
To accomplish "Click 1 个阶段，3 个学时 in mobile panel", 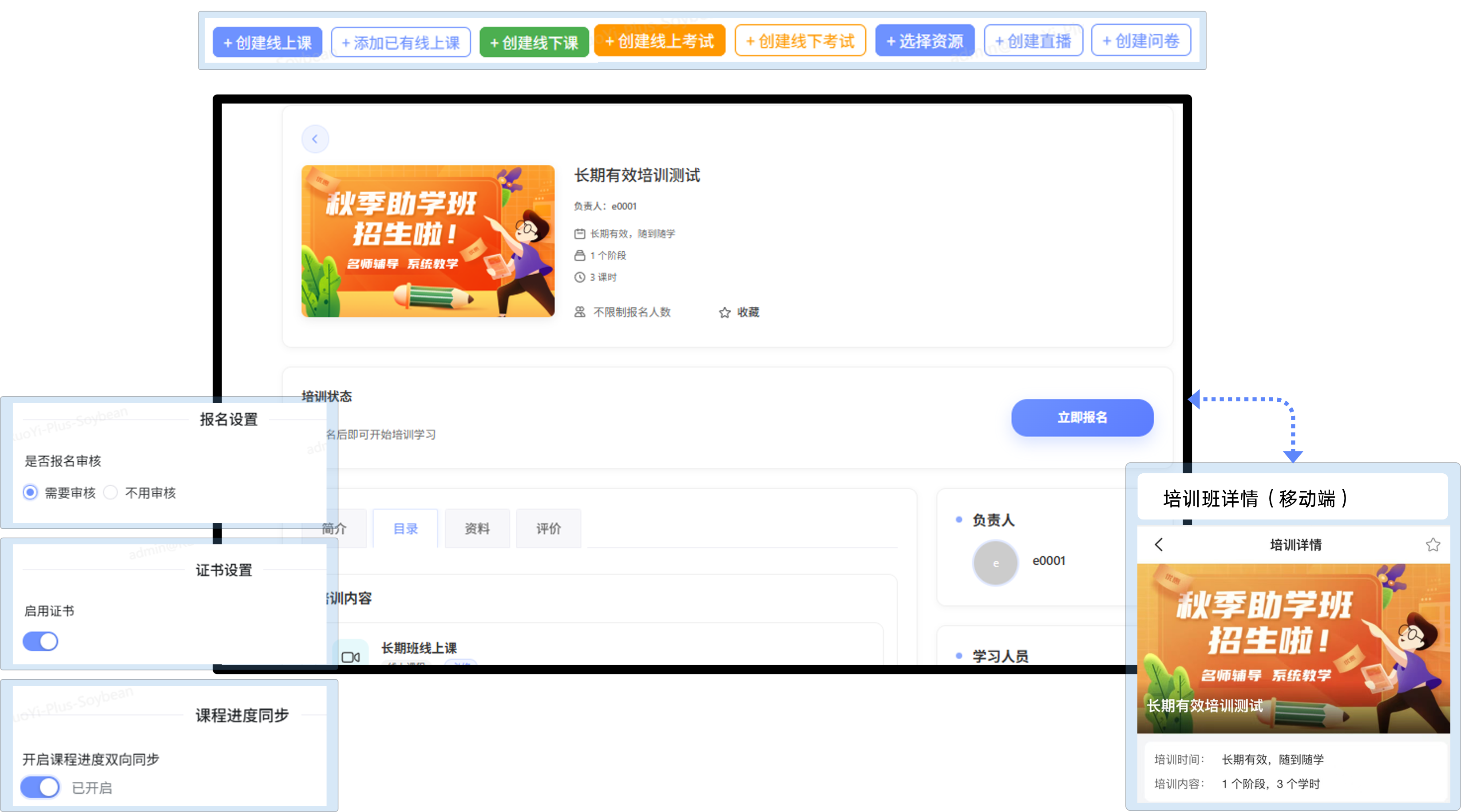I will (x=1271, y=784).
